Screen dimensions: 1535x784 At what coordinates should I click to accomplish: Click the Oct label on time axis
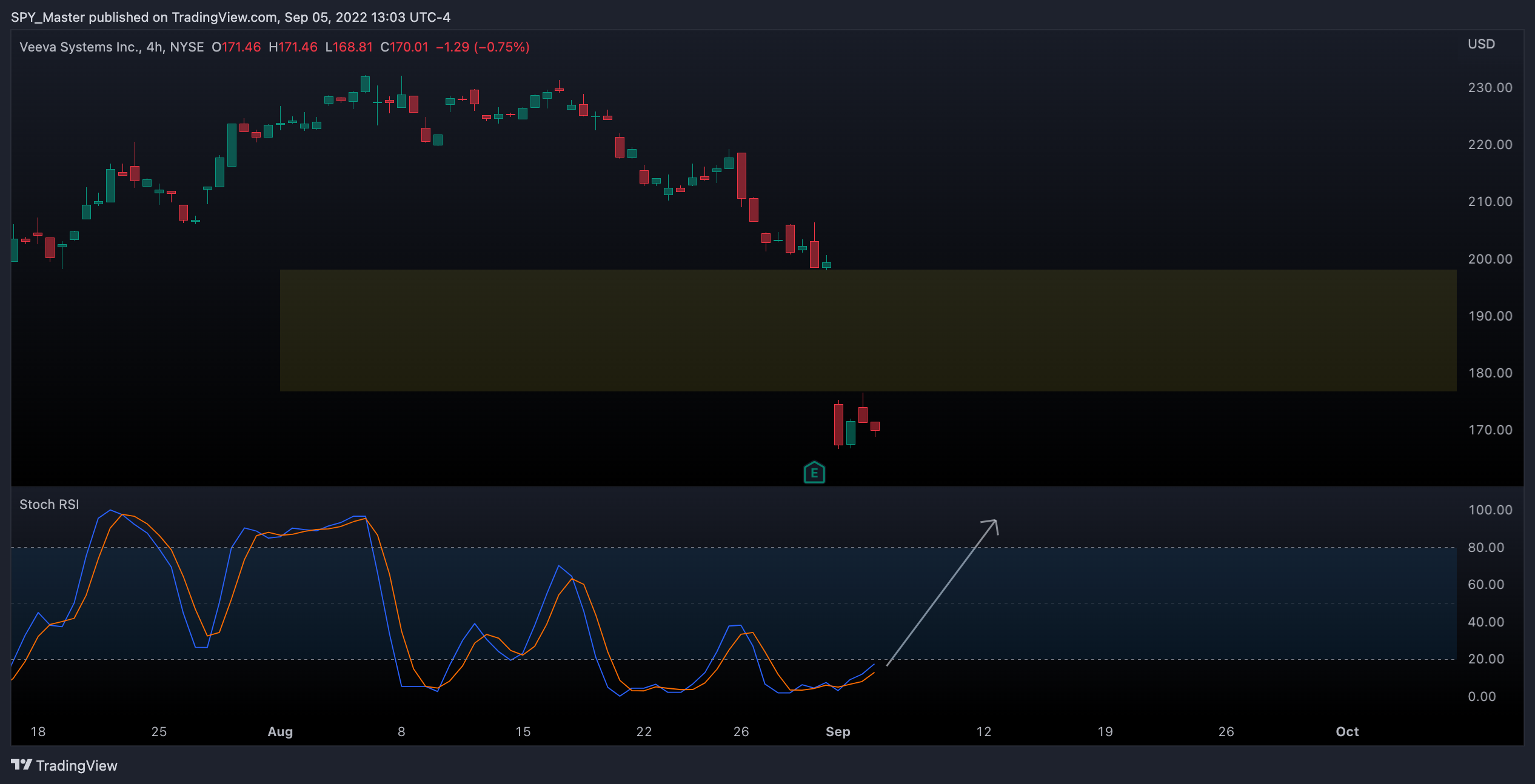(x=1347, y=732)
